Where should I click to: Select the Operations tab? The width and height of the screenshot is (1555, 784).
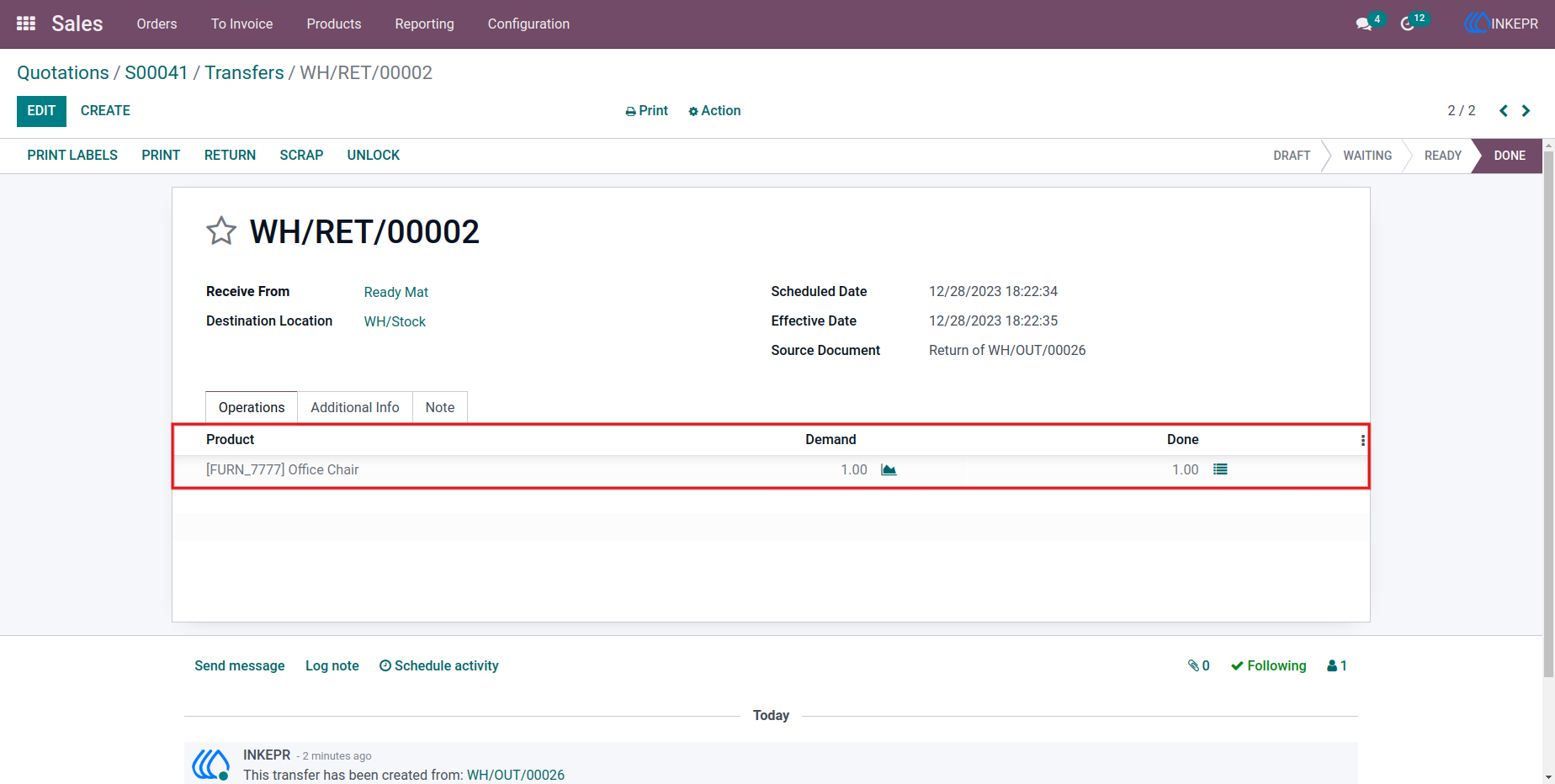(x=252, y=407)
